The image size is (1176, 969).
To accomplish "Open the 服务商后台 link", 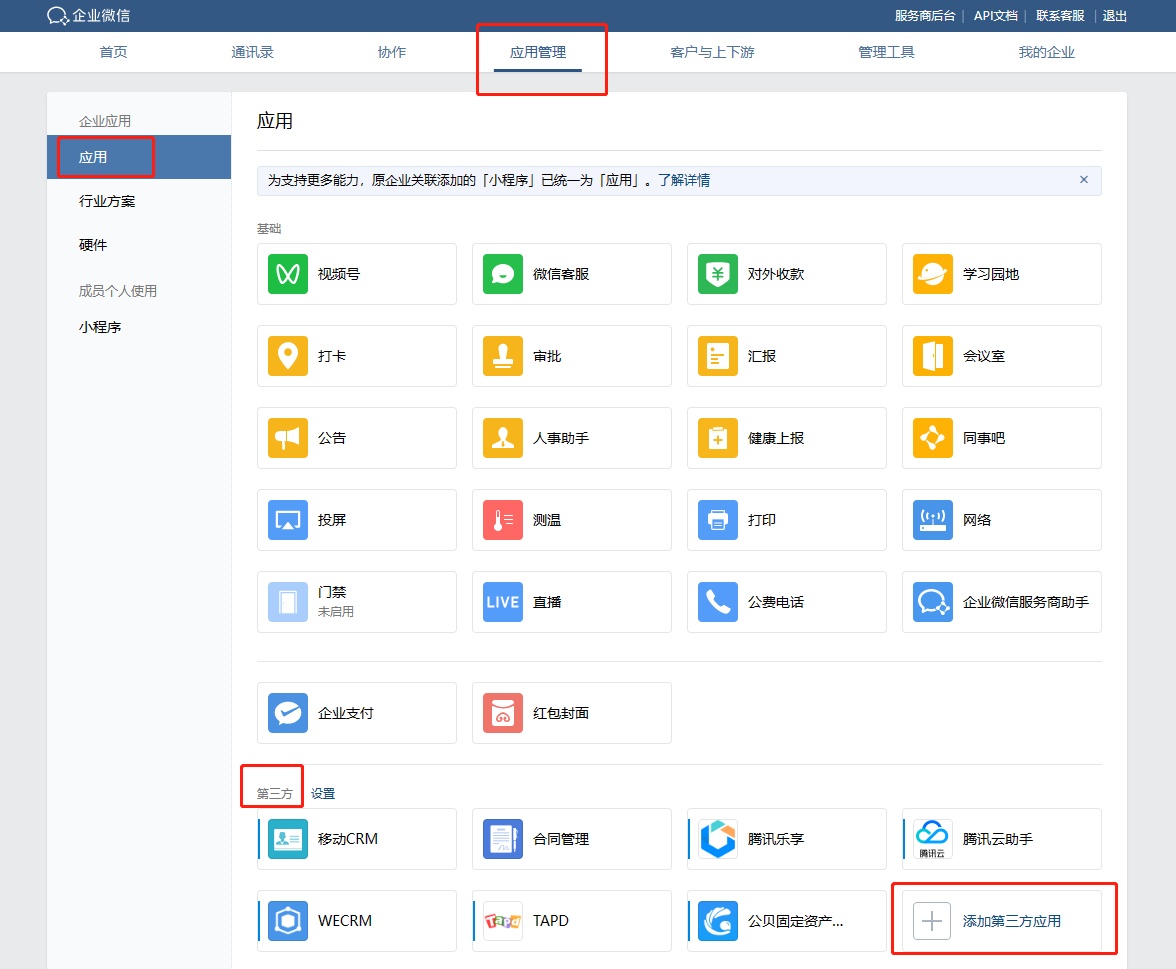I will point(925,16).
